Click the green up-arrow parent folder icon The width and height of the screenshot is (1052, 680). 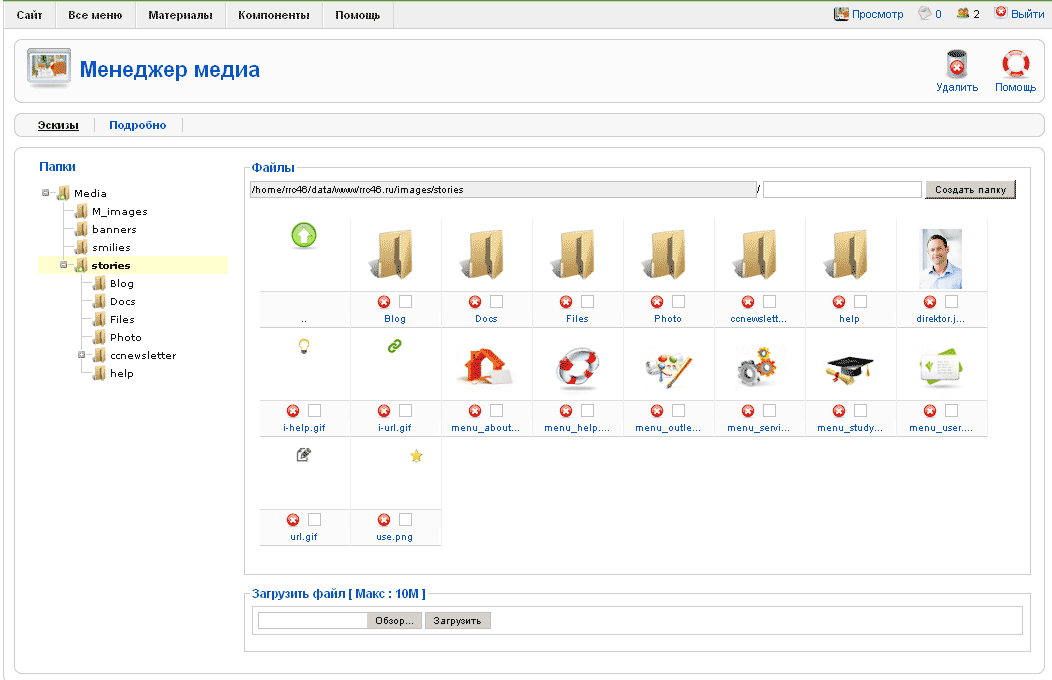[x=304, y=236]
